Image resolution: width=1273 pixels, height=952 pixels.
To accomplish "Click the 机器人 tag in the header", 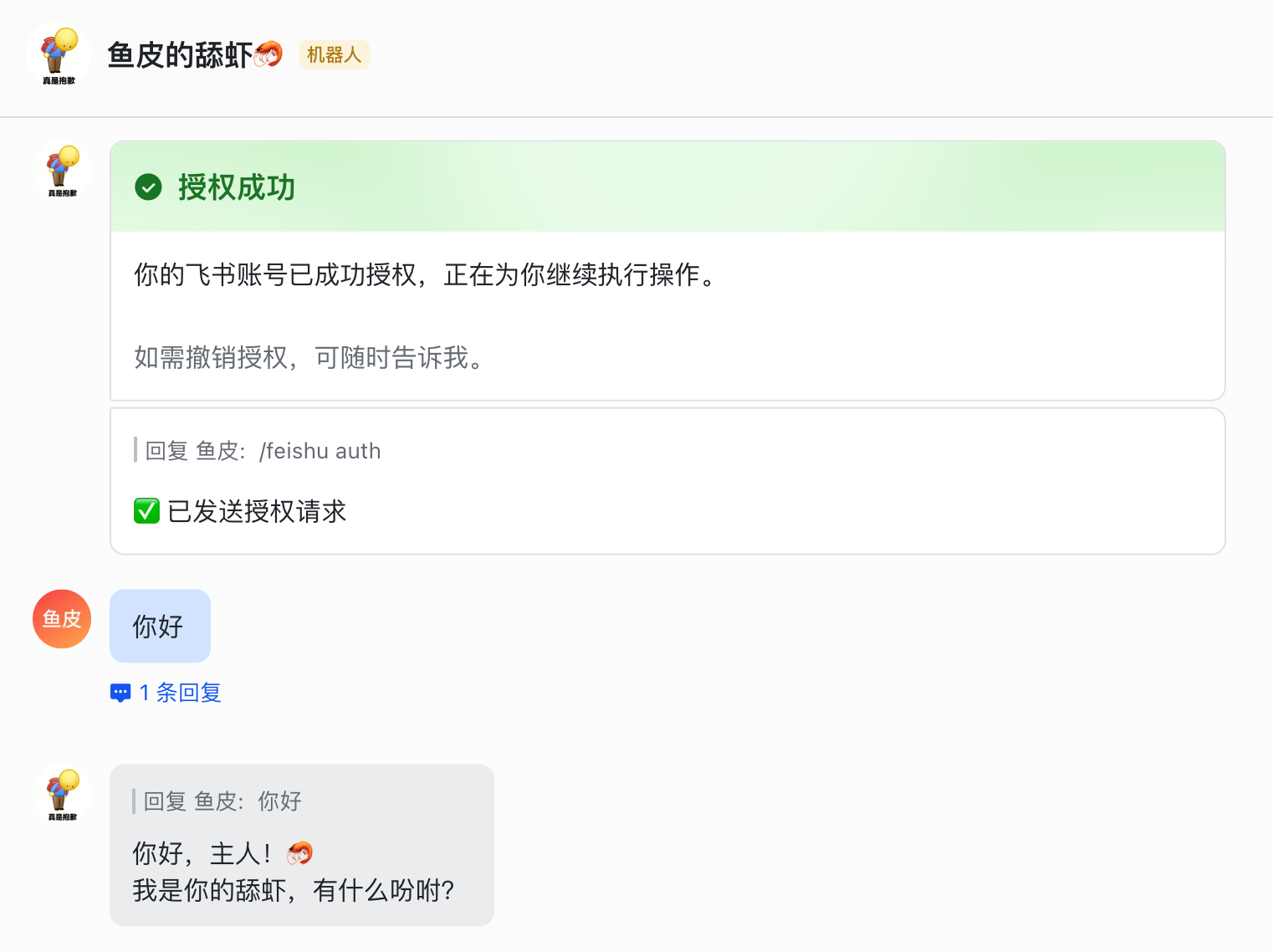I will point(334,55).
